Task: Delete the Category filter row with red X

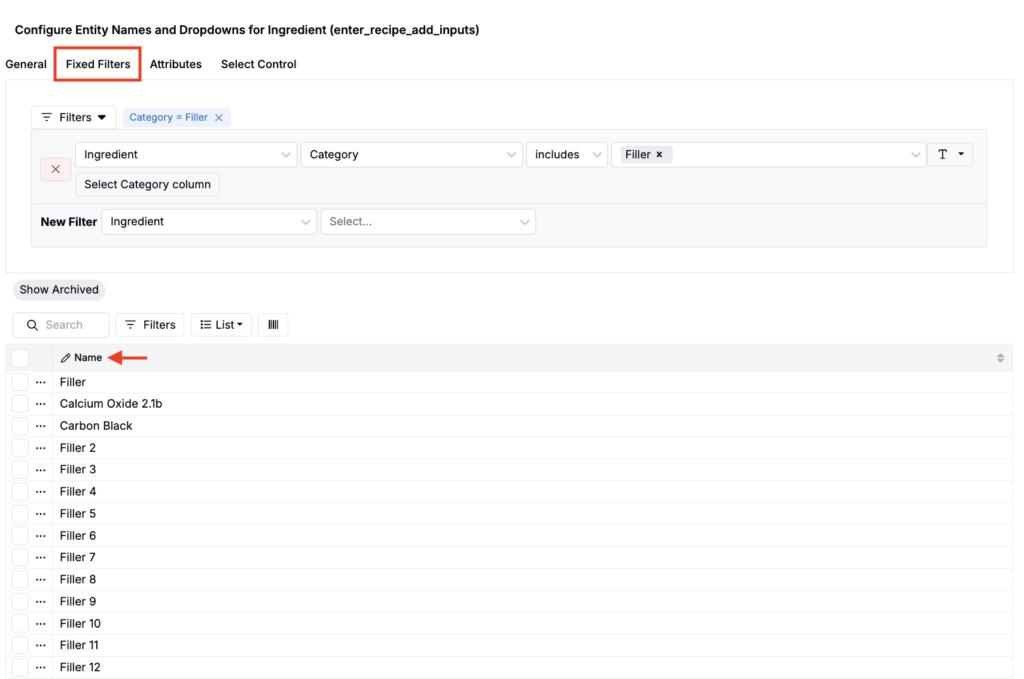Action: [55, 169]
